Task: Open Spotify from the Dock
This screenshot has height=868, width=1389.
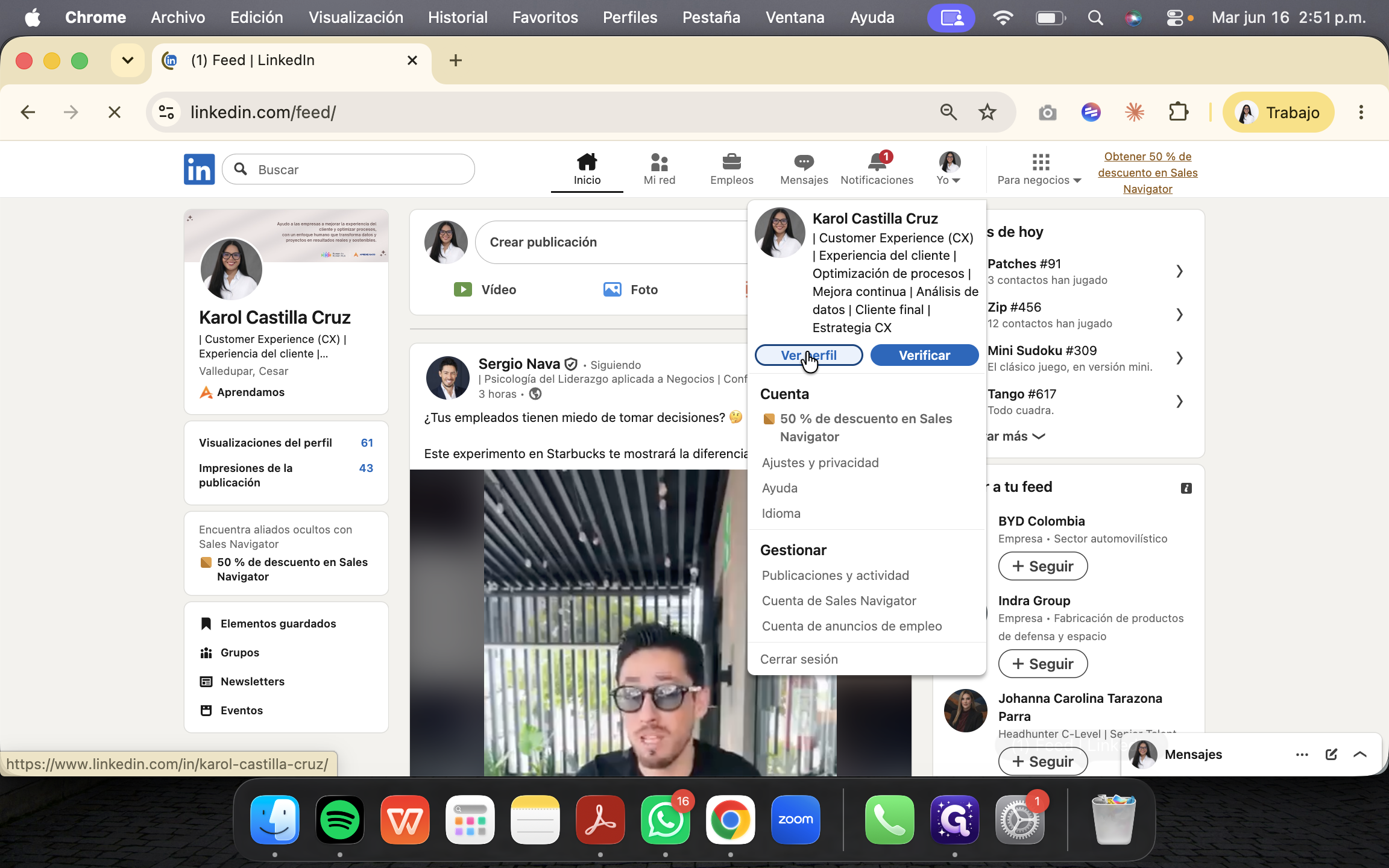Action: (x=339, y=820)
